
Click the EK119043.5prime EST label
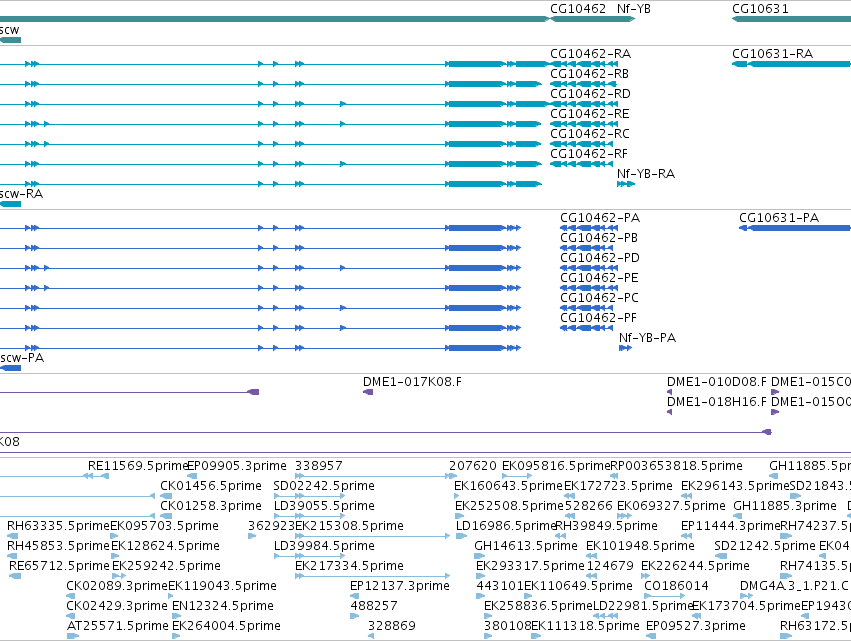(223, 586)
